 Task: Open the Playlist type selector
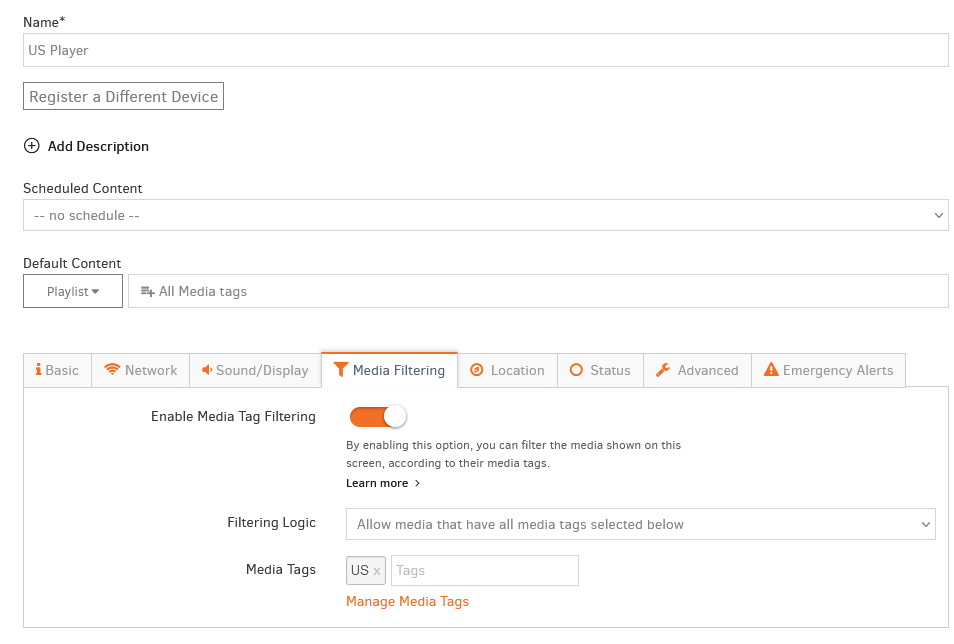[72, 291]
